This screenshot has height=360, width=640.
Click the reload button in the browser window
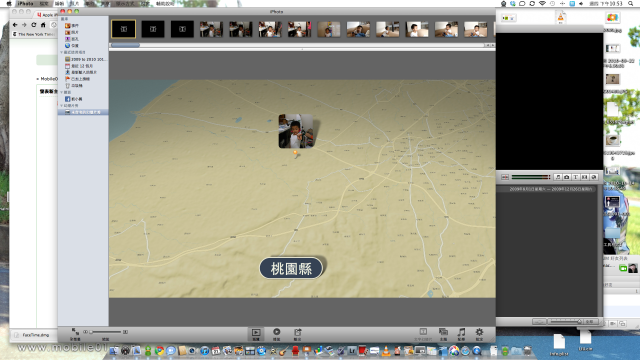point(33,25)
